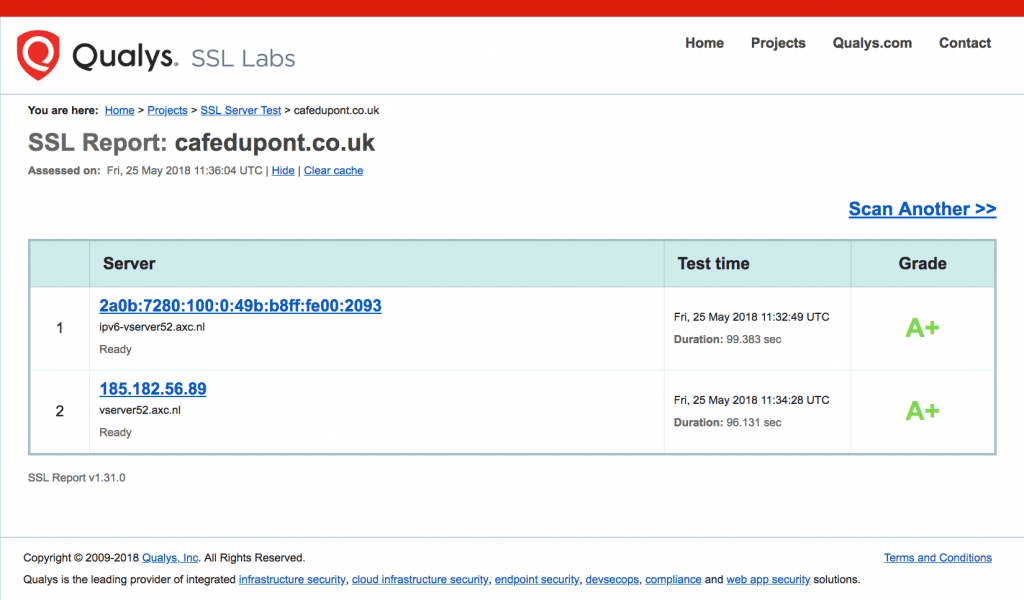
Task: Follow the endpoint security footer link
Action: tap(538, 580)
